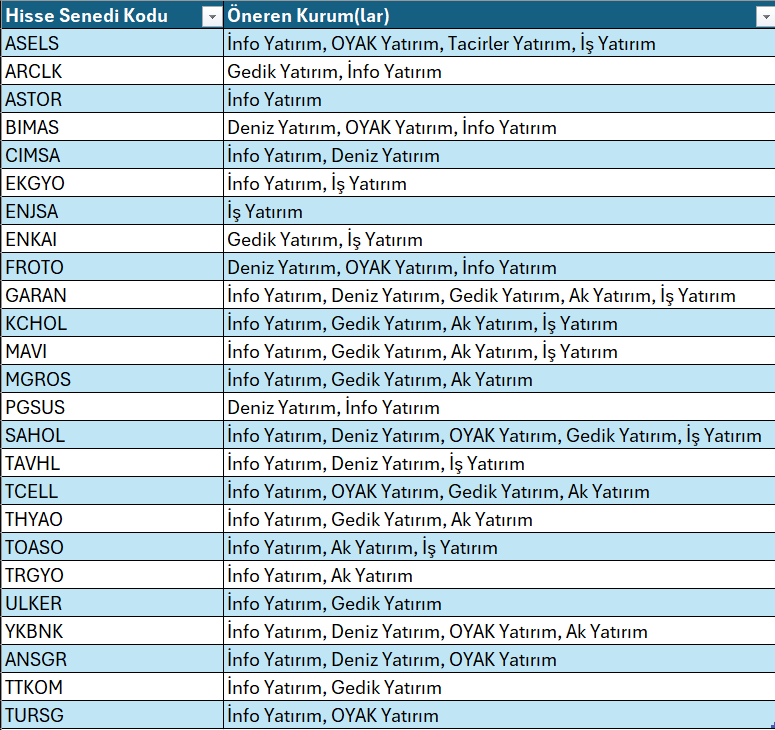Click the institutions cell in the BIMAS row

(x=499, y=127)
